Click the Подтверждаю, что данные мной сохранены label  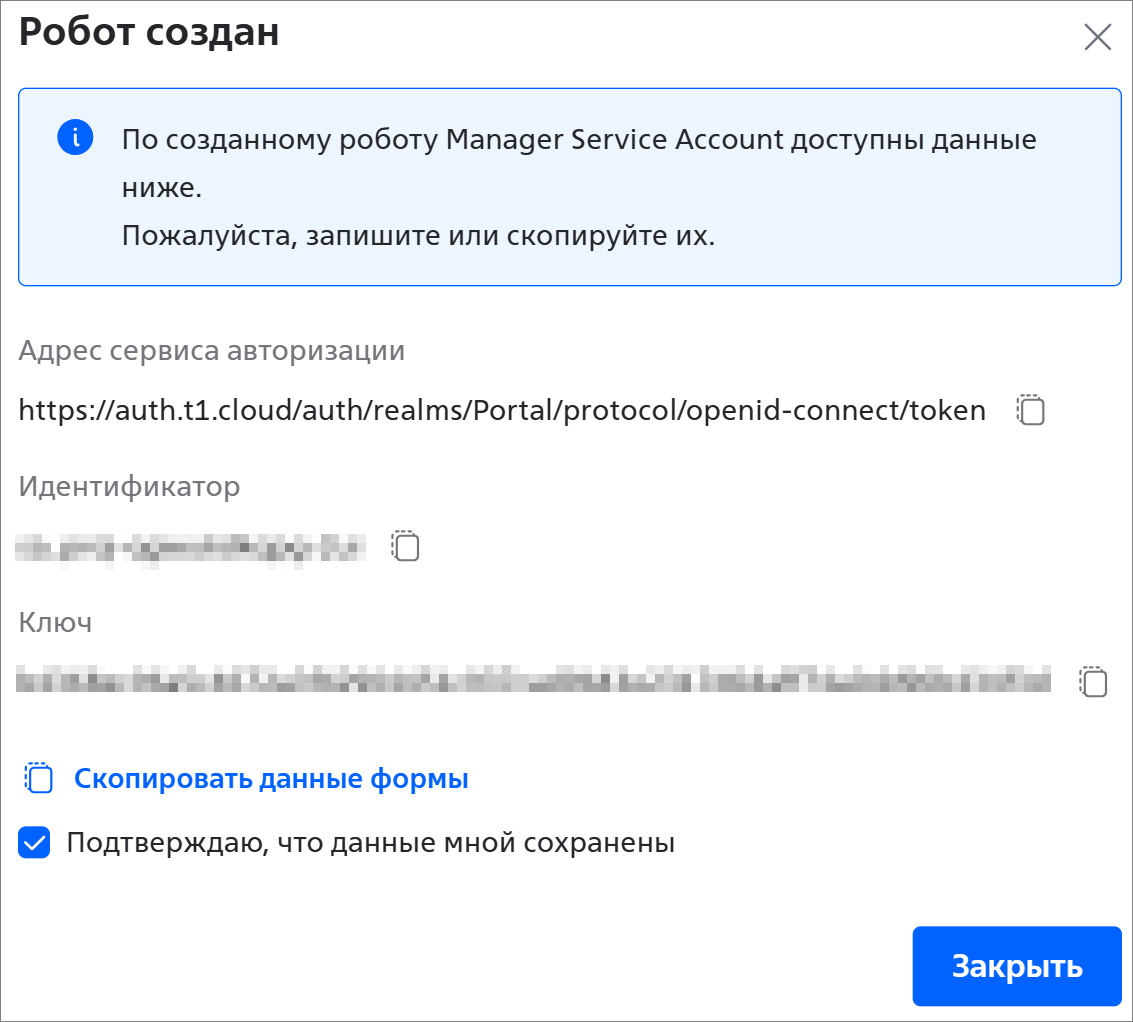[370, 843]
